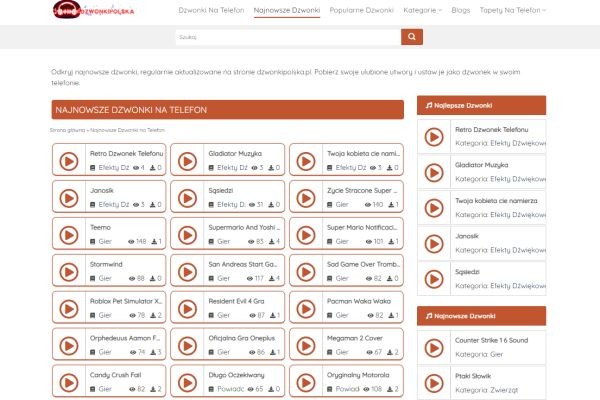Open Resident Evil 4 Gra ringtone page
Viewport: 600px width, 400px height.
236,301
